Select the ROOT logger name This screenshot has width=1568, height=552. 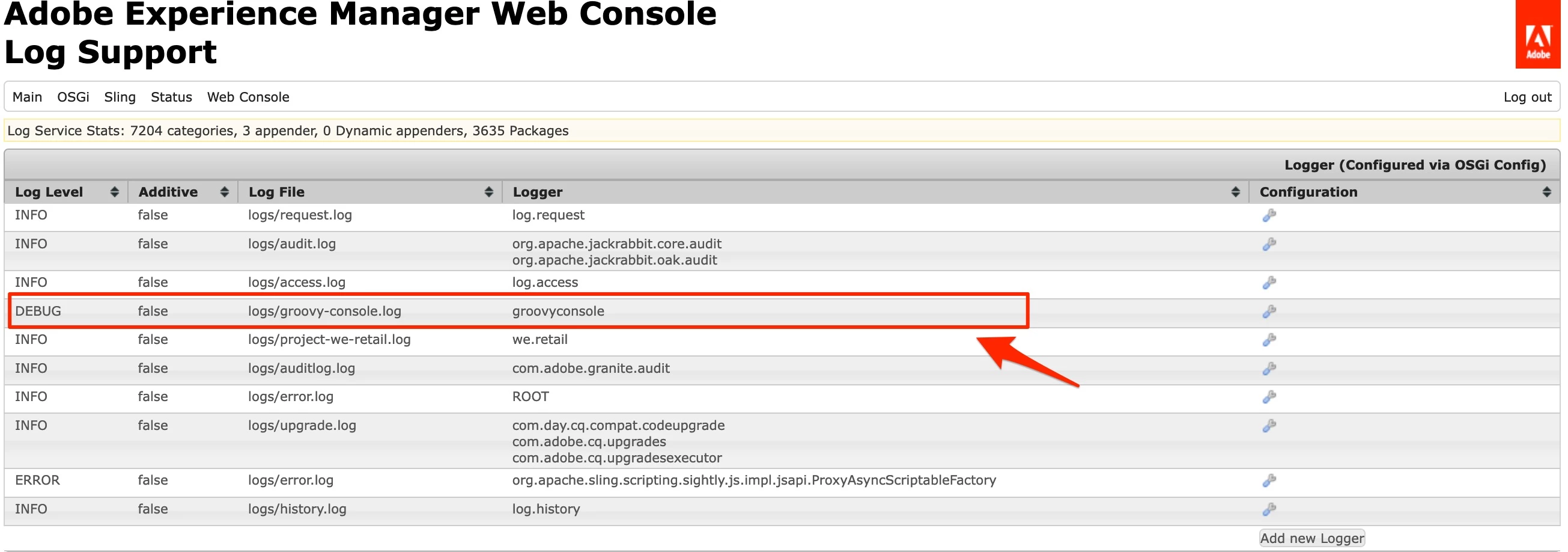(x=530, y=397)
